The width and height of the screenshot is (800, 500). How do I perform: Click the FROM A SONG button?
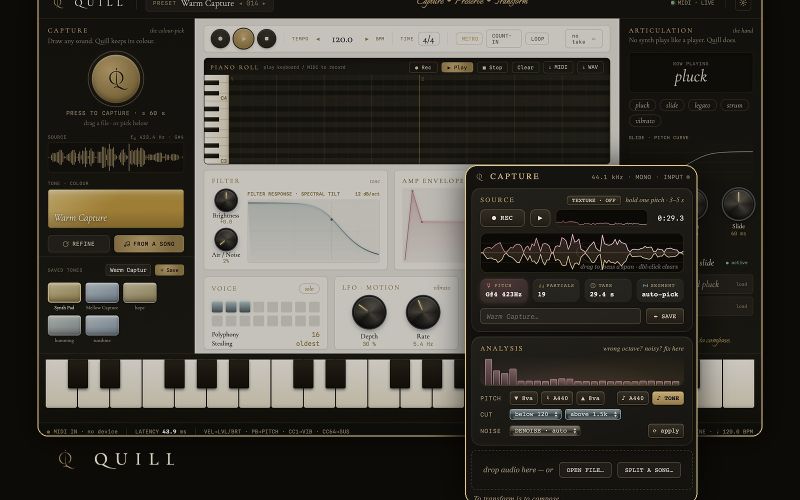149,244
